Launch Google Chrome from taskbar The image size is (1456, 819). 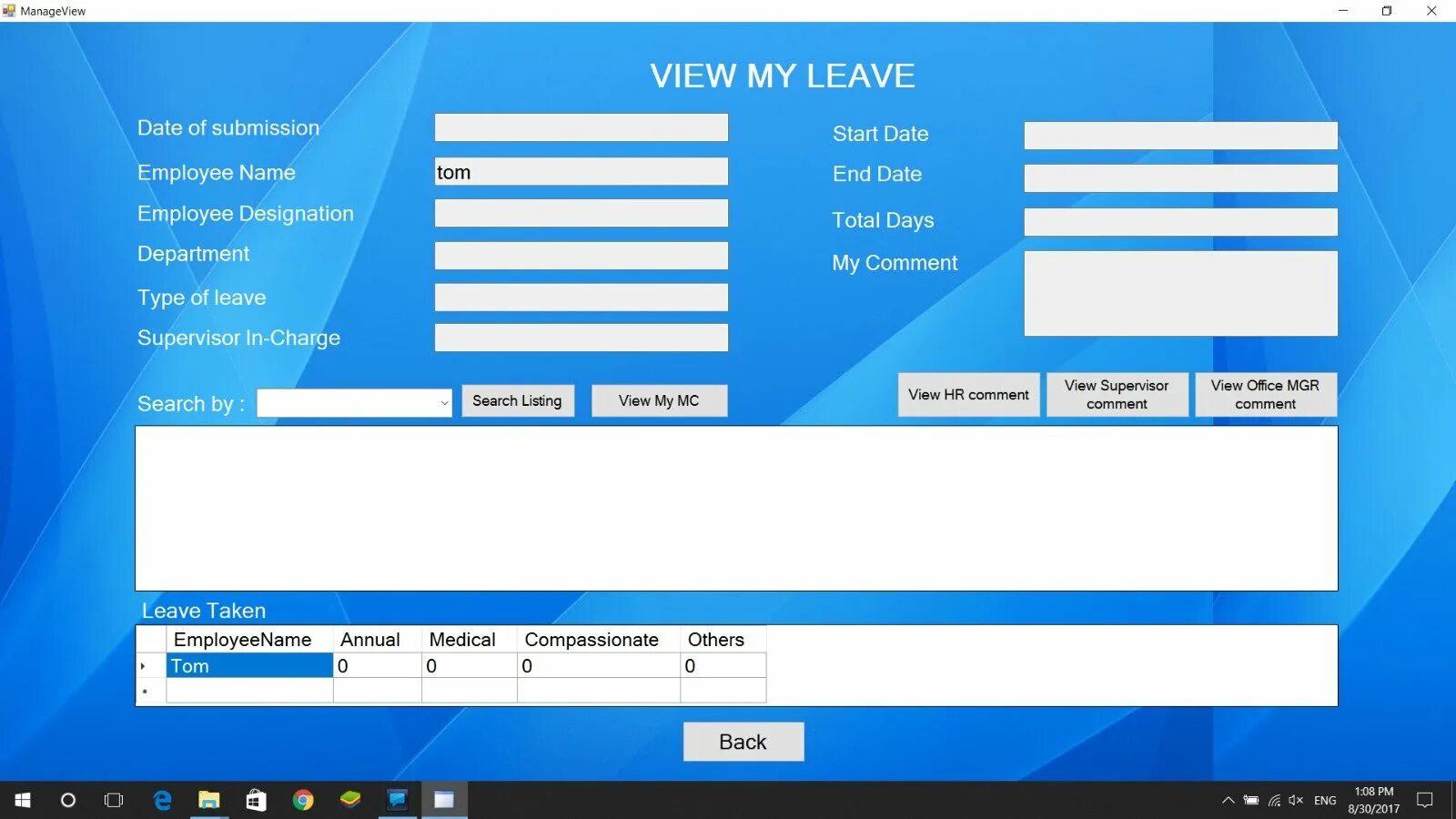tap(303, 800)
